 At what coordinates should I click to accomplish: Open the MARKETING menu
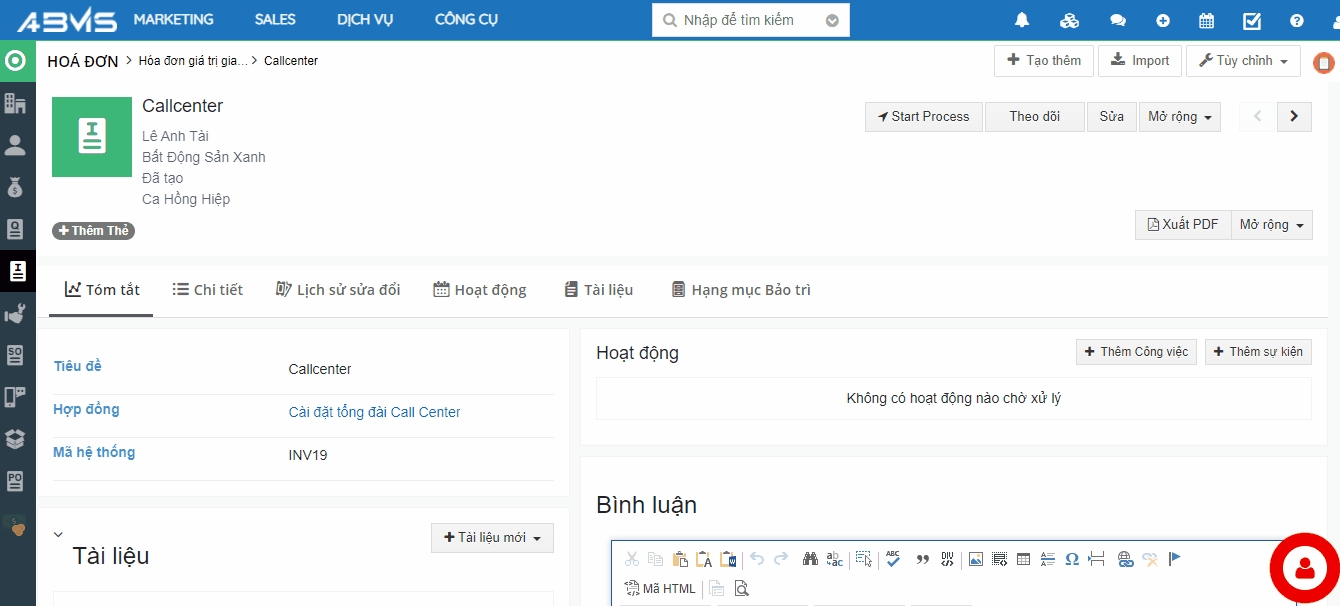coord(173,20)
